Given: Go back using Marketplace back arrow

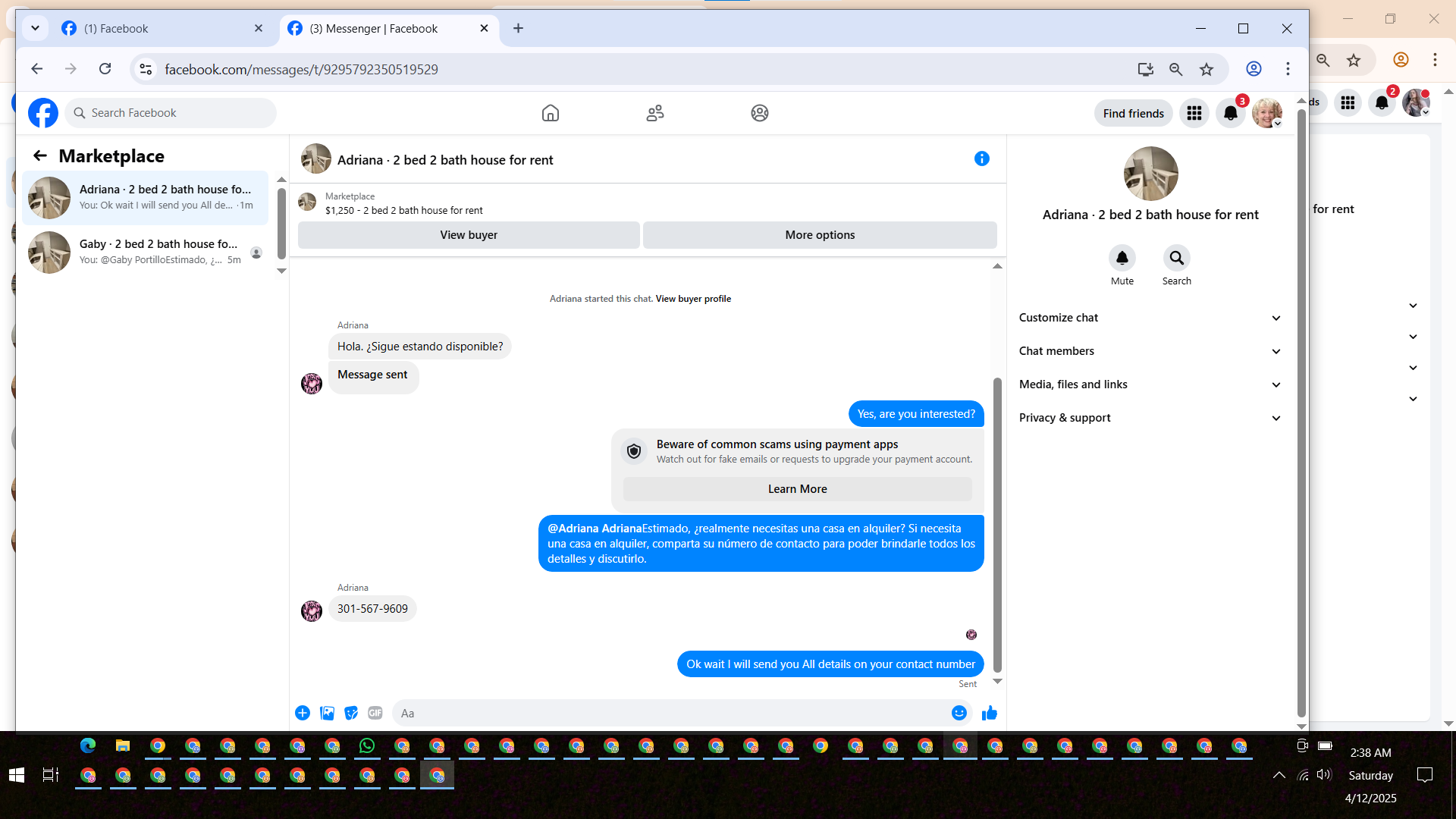Looking at the screenshot, I should pos(40,155).
